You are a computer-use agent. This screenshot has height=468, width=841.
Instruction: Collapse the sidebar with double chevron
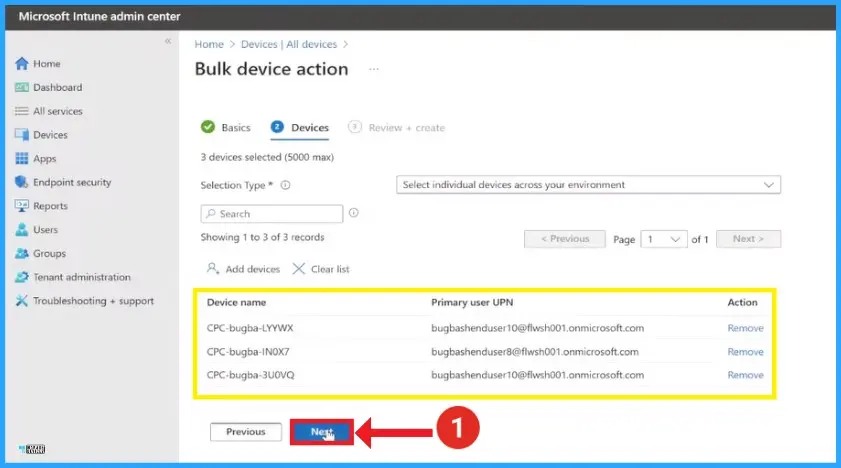[168, 41]
